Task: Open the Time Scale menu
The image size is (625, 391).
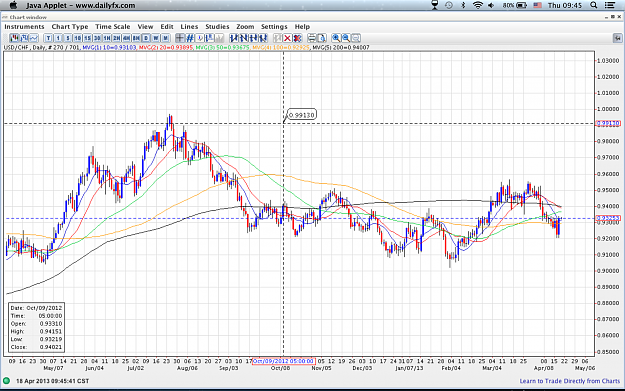Action: click(113, 26)
